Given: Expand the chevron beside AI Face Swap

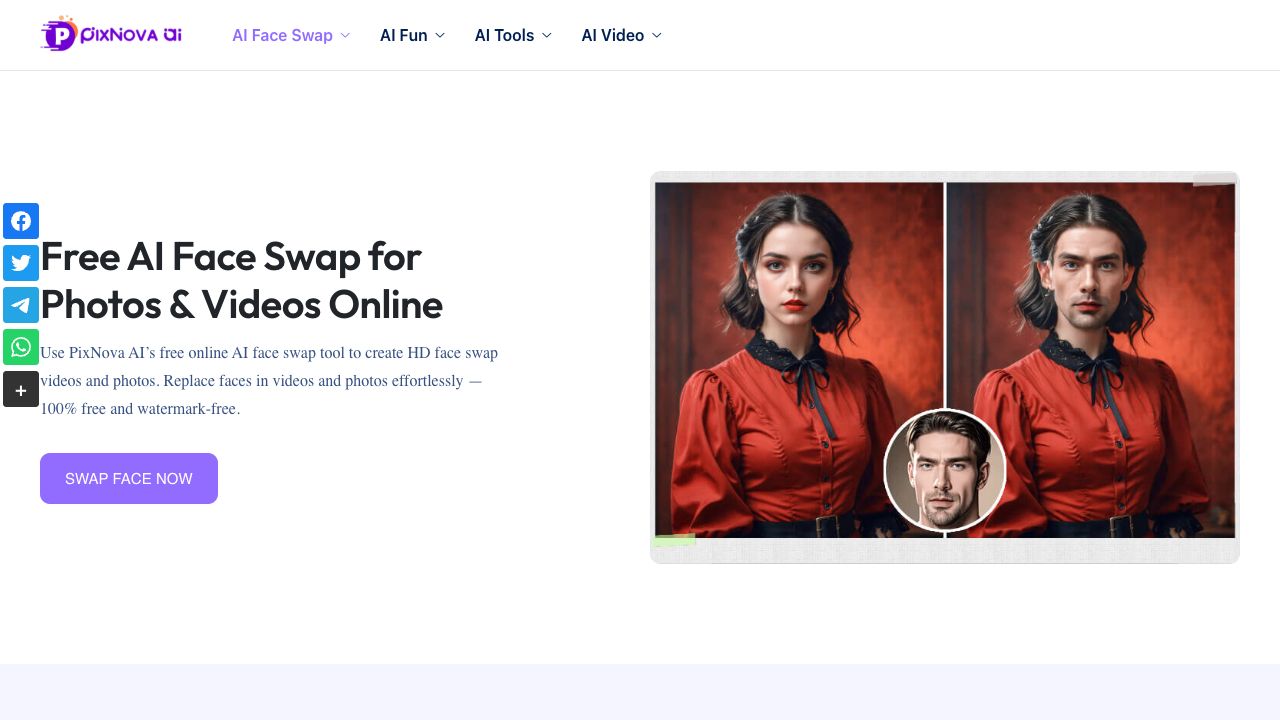Looking at the screenshot, I should click(x=345, y=35).
